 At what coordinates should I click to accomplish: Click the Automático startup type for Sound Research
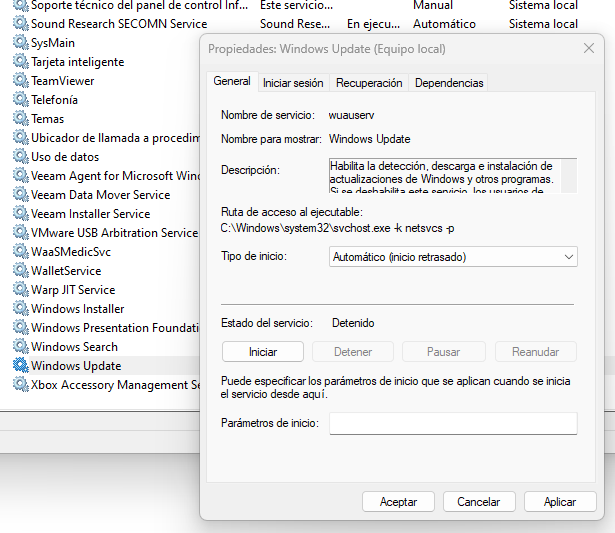point(444,24)
